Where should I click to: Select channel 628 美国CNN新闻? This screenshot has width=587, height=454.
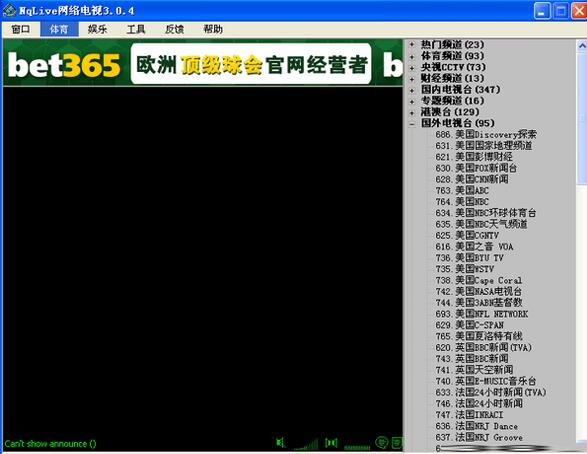click(472, 179)
